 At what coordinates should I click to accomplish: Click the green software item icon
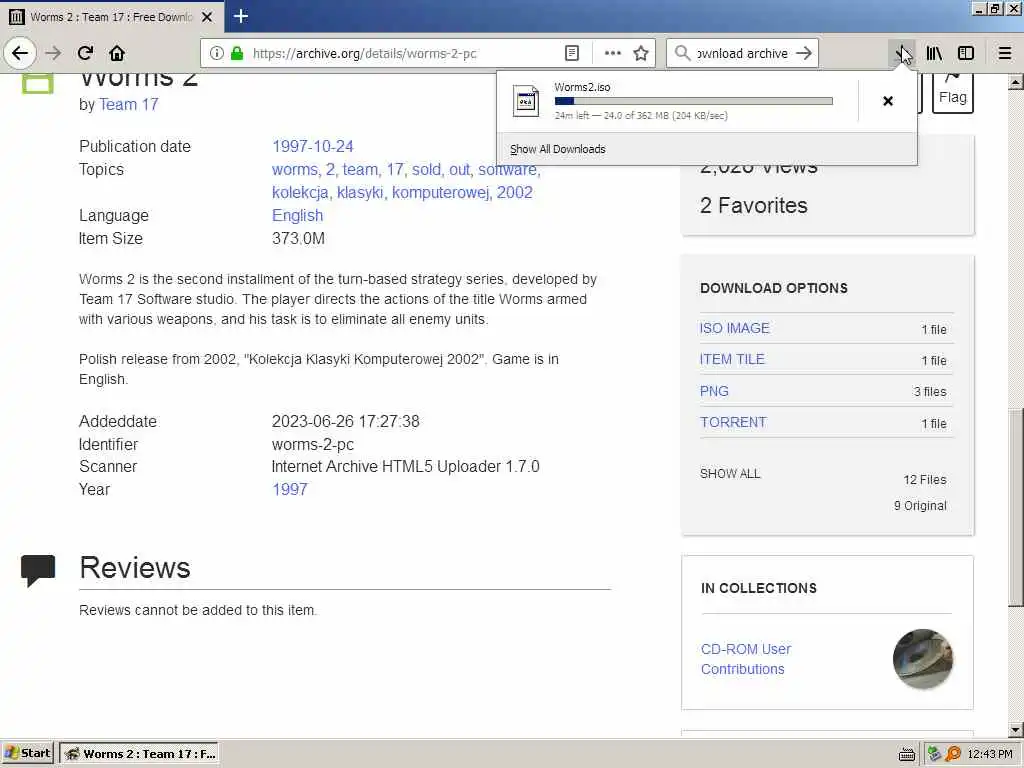pyautogui.click(x=38, y=84)
